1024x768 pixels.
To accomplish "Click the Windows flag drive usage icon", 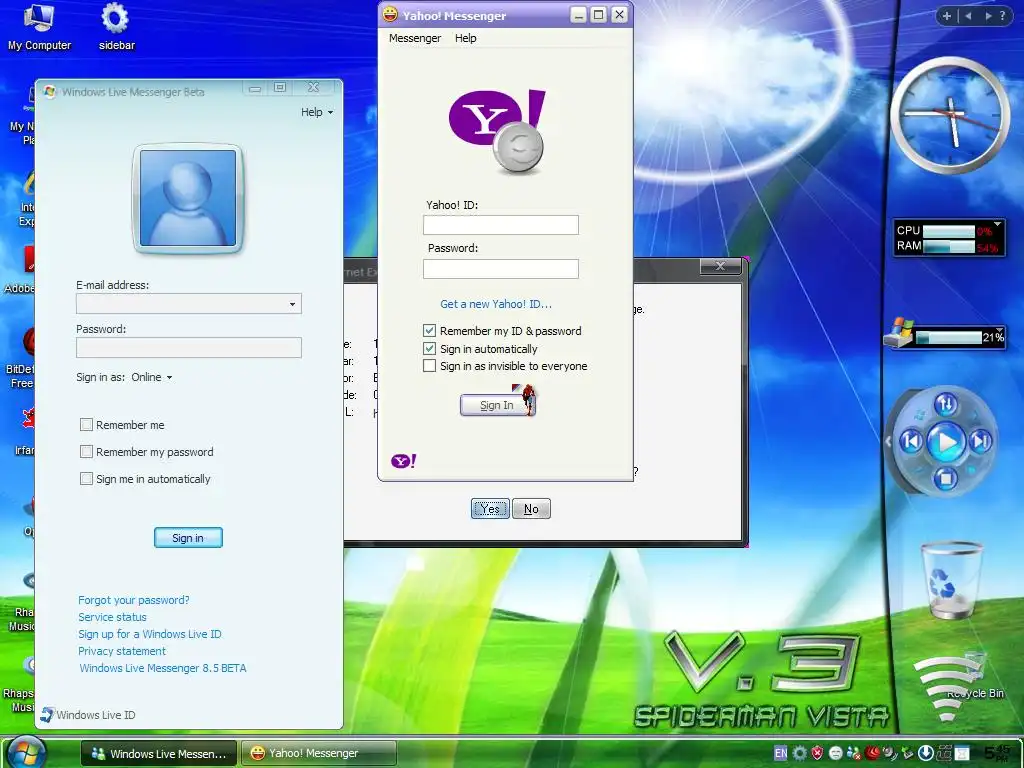I will (x=899, y=333).
